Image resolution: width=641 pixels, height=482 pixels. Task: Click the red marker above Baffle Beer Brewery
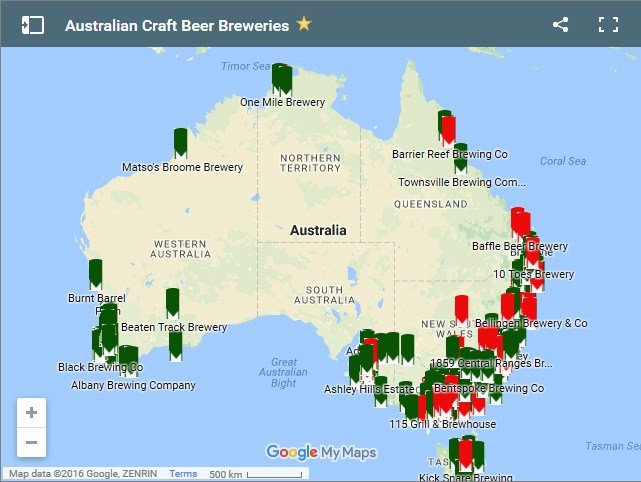click(520, 223)
